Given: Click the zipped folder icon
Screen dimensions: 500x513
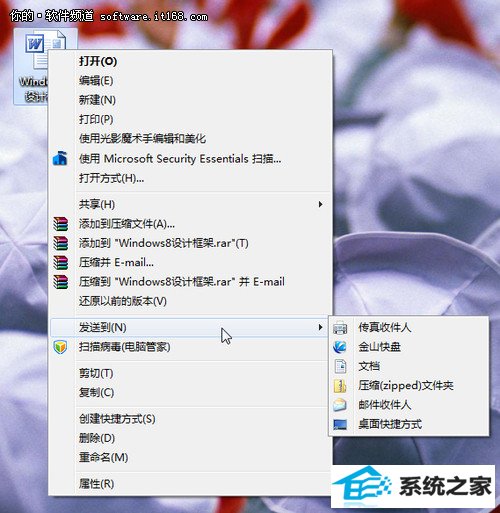Looking at the screenshot, I should click(x=340, y=386).
